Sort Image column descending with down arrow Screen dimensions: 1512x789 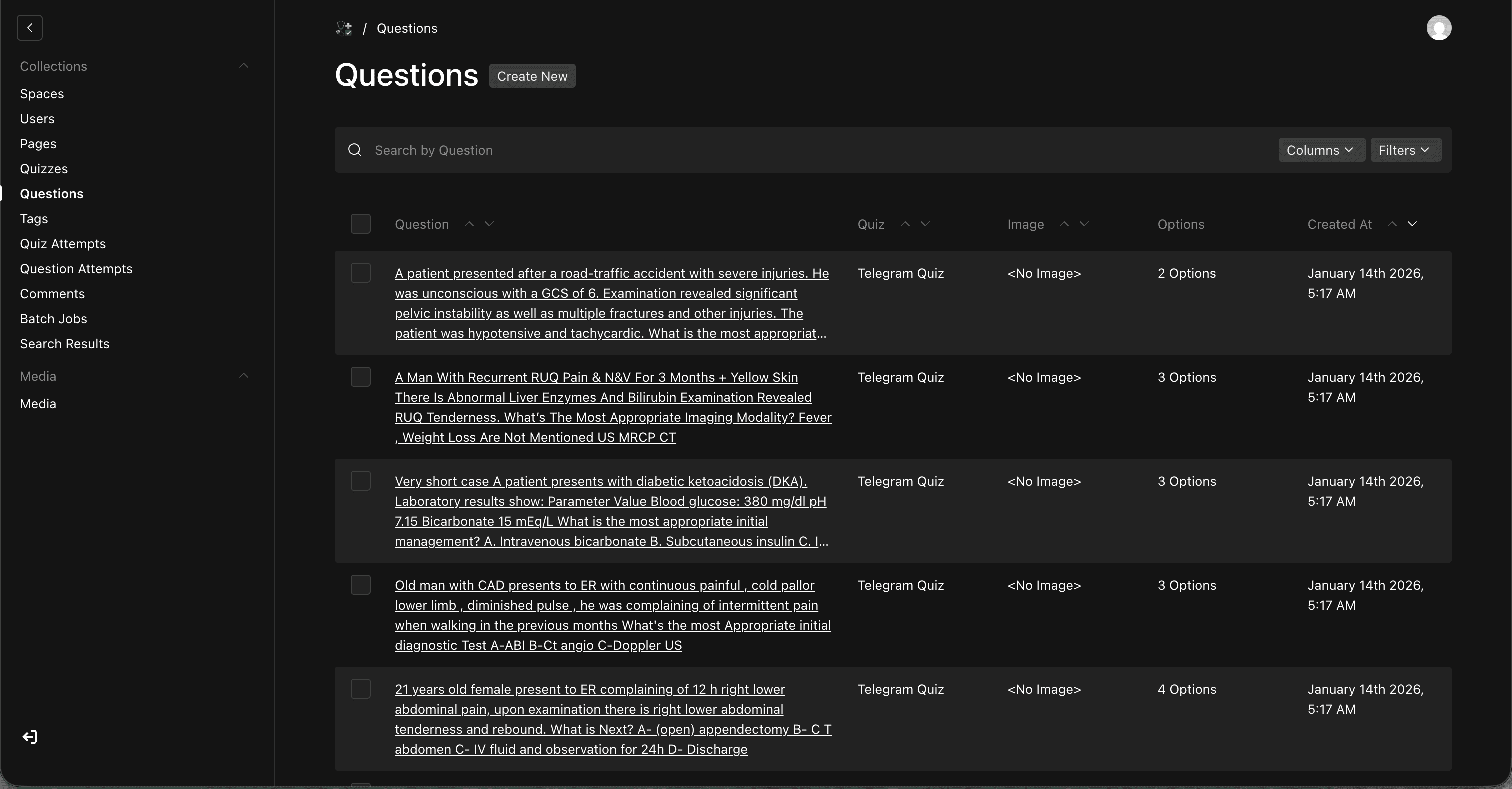click(1084, 223)
